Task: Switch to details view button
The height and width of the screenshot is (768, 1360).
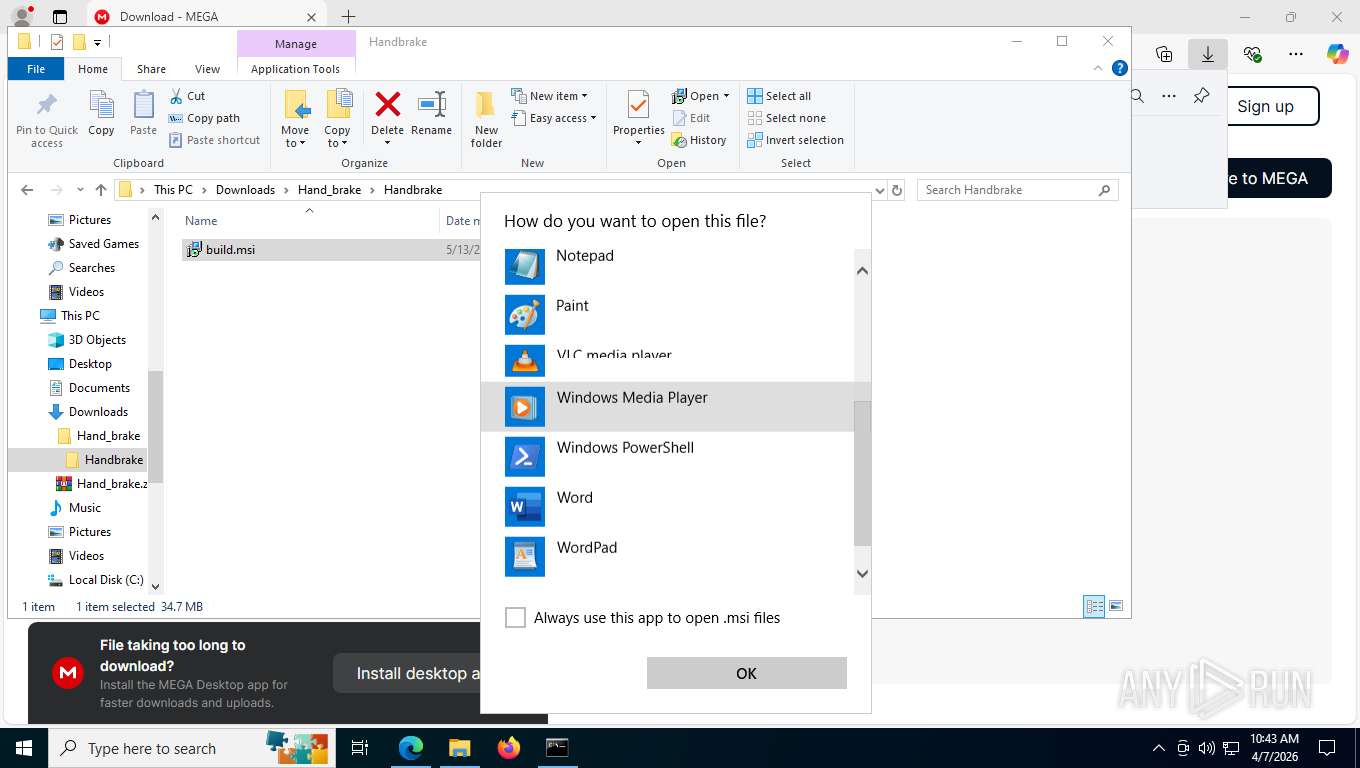Action: click(x=1094, y=606)
